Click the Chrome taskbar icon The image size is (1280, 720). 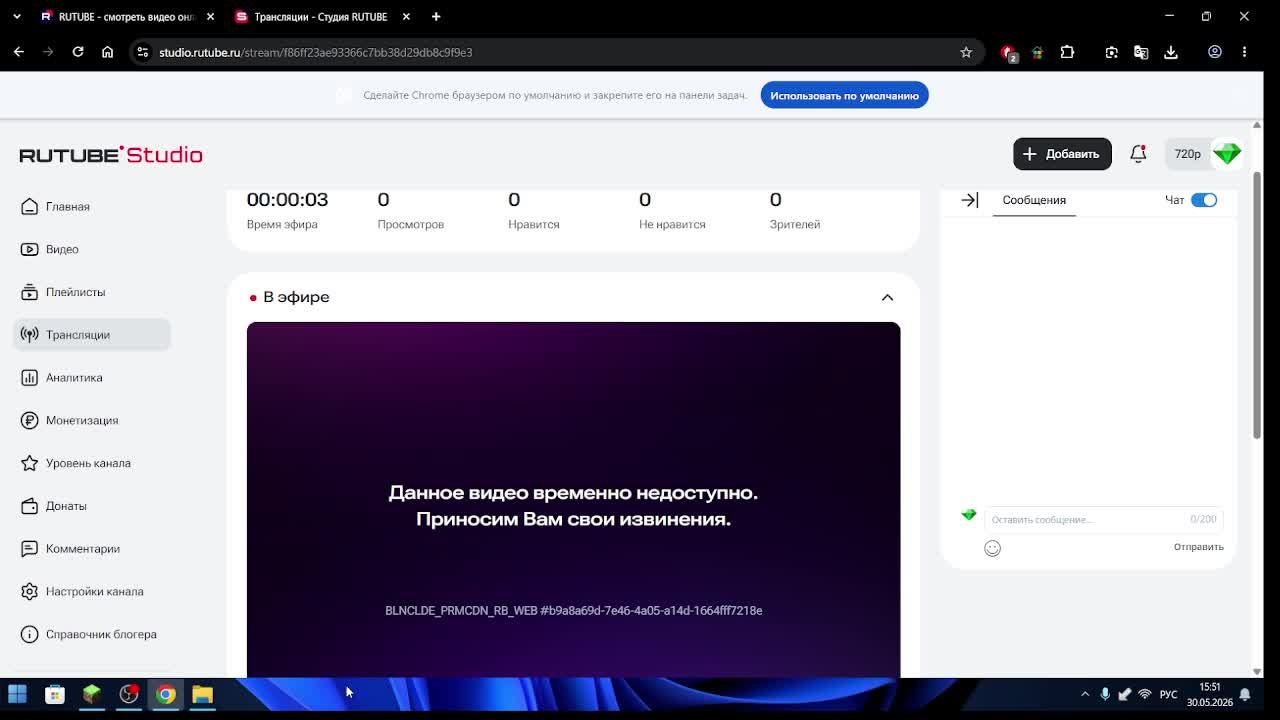(x=166, y=694)
